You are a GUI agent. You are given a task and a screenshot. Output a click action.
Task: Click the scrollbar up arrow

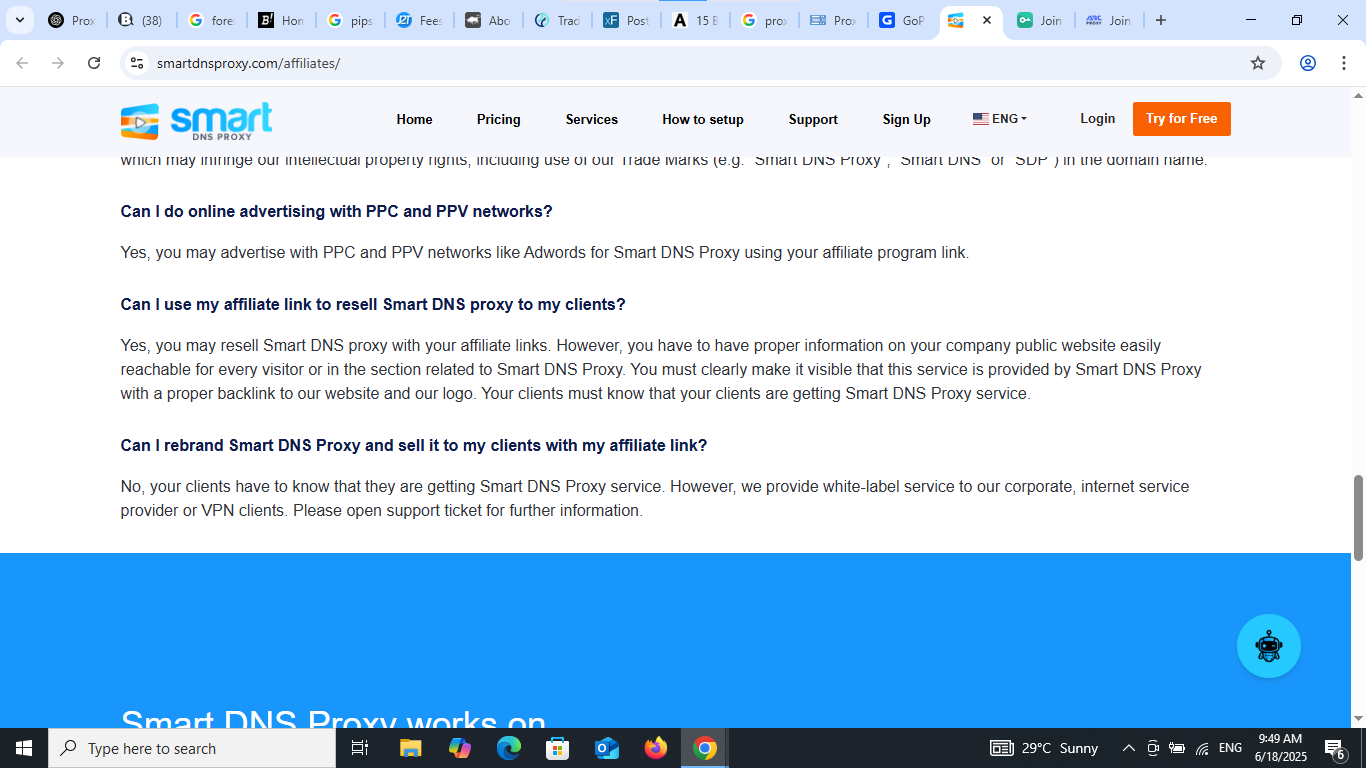pos(1358,96)
